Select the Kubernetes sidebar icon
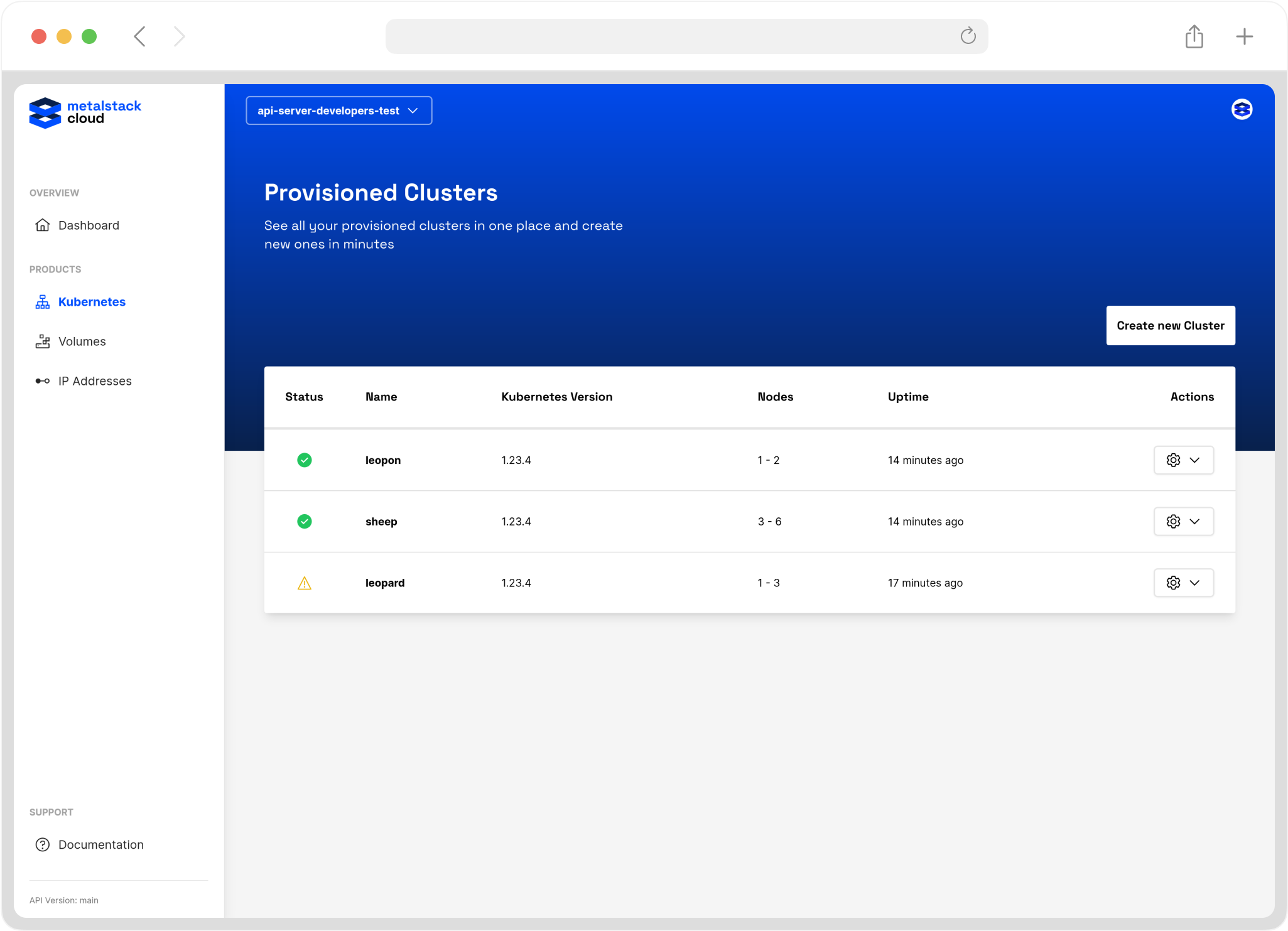This screenshot has width=1288, height=931. (x=42, y=301)
